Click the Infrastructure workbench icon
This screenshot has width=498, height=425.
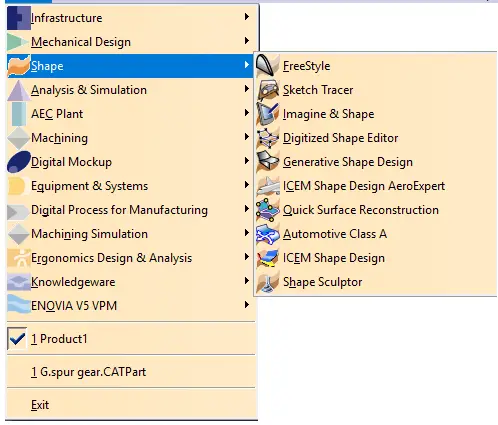click(19, 18)
